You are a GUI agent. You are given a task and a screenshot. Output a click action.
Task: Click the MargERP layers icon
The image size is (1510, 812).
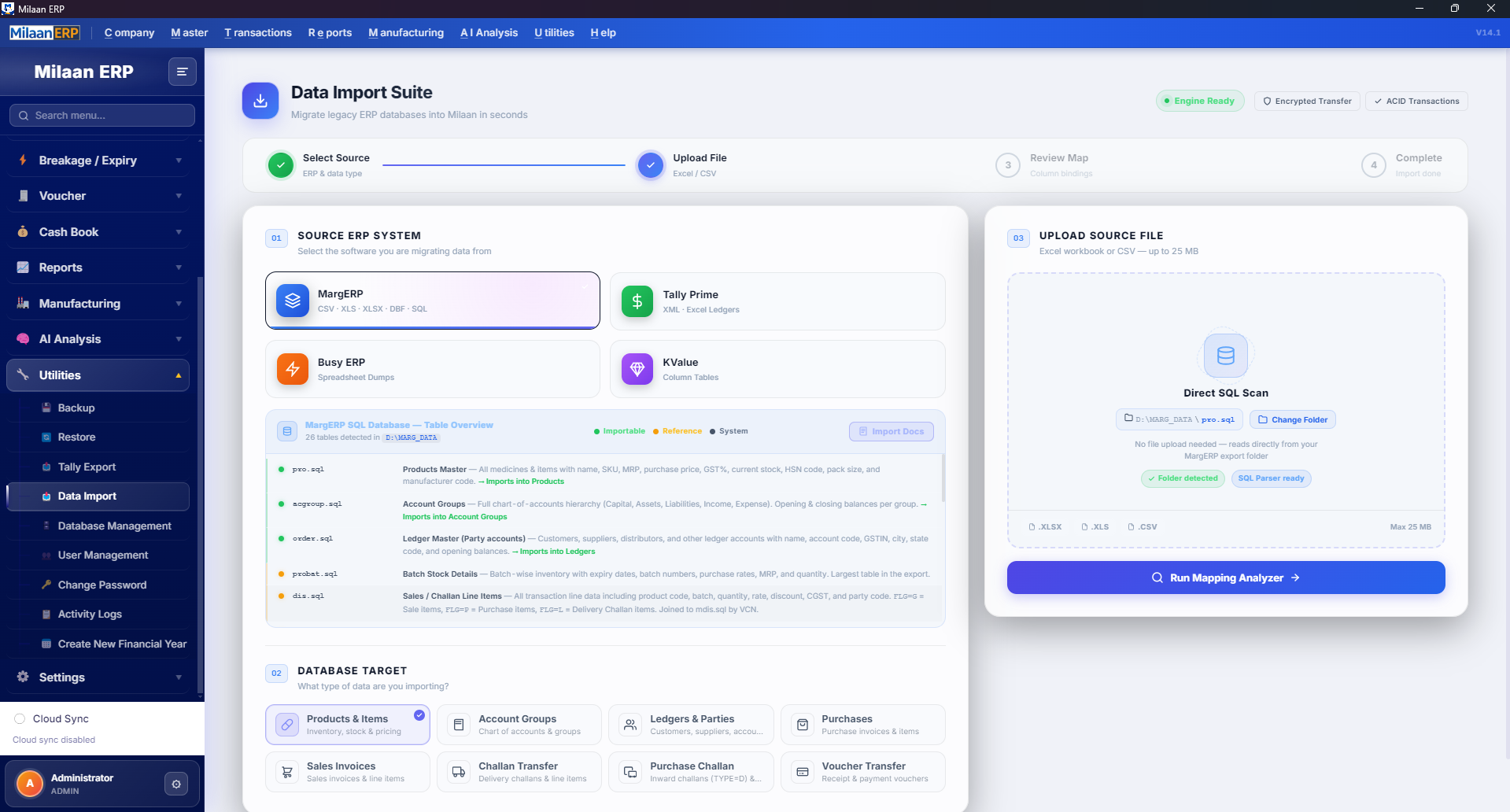click(293, 301)
